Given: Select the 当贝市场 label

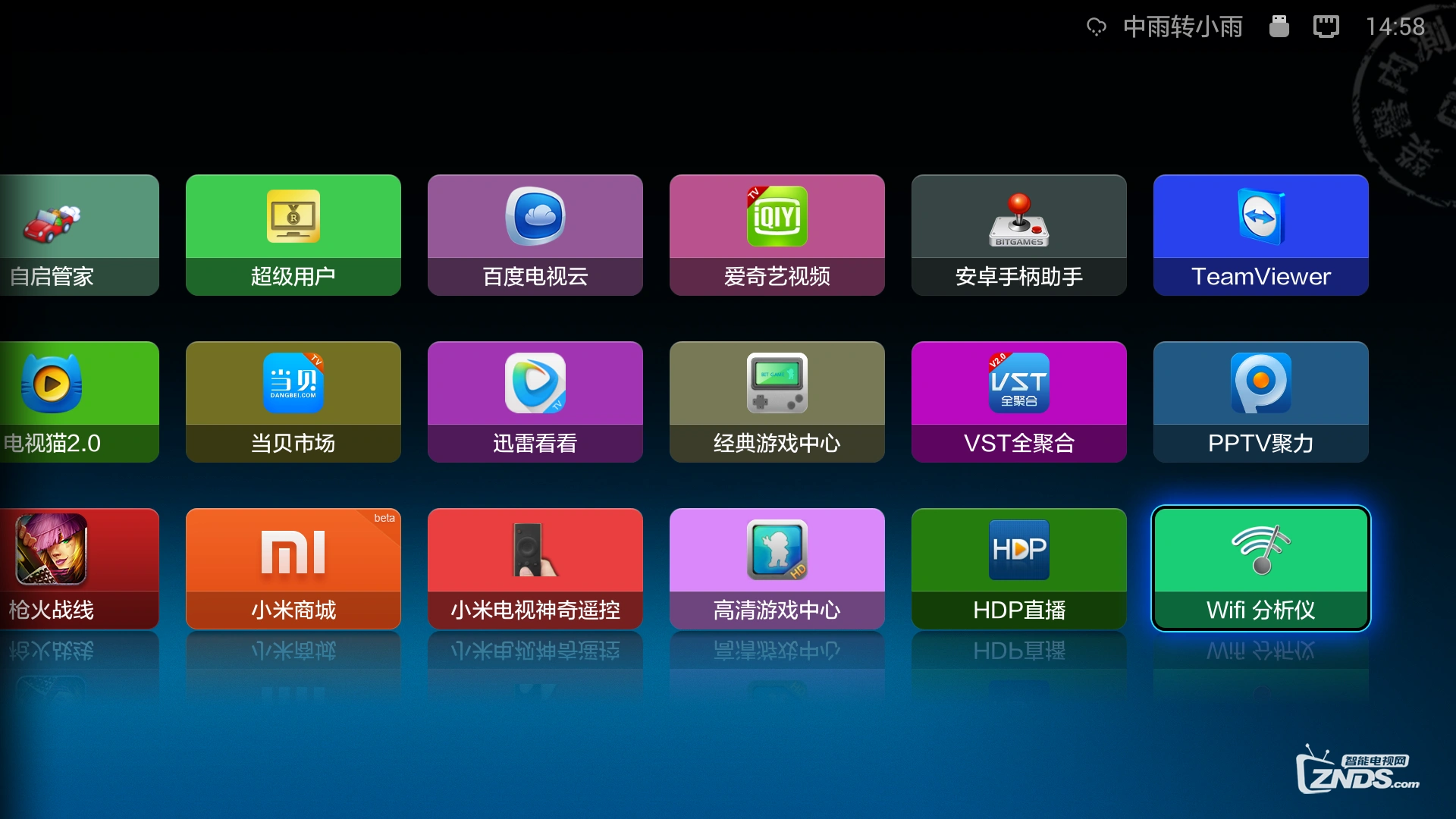Looking at the screenshot, I should [293, 443].
